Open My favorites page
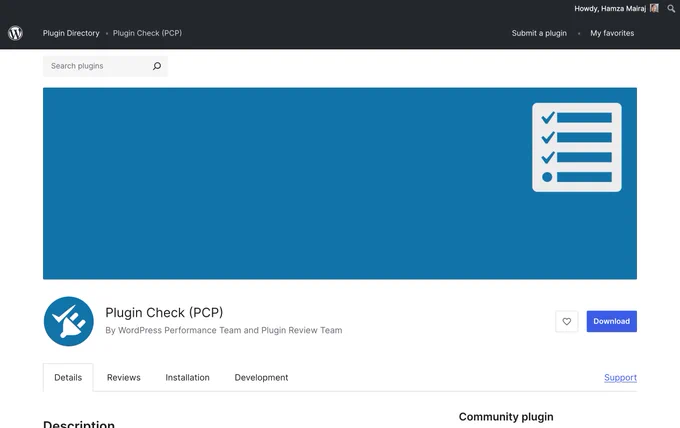The height and width of the screenshot is (428, 680). [612, 33]
